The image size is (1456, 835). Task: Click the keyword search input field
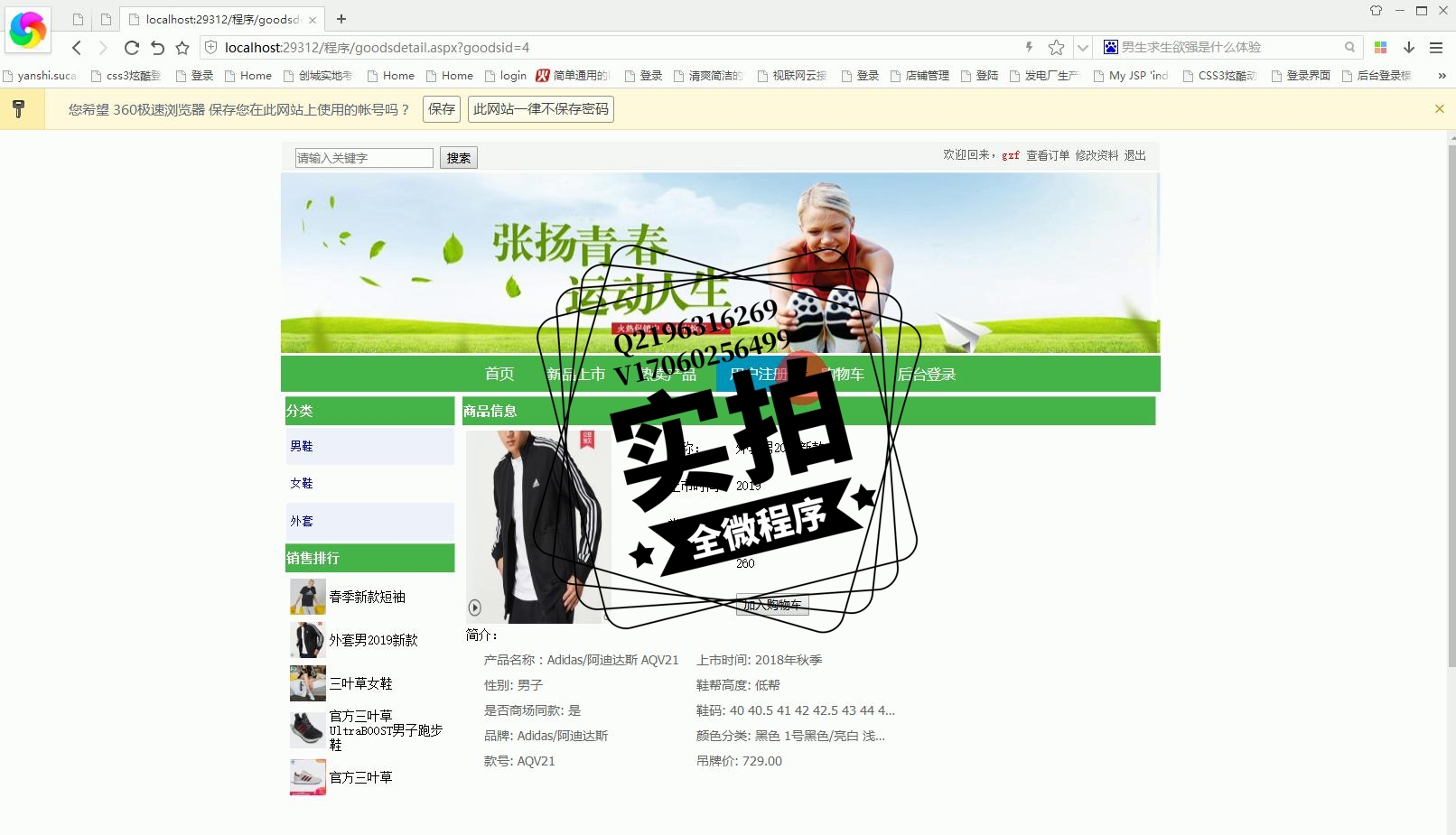coord(364,158)
